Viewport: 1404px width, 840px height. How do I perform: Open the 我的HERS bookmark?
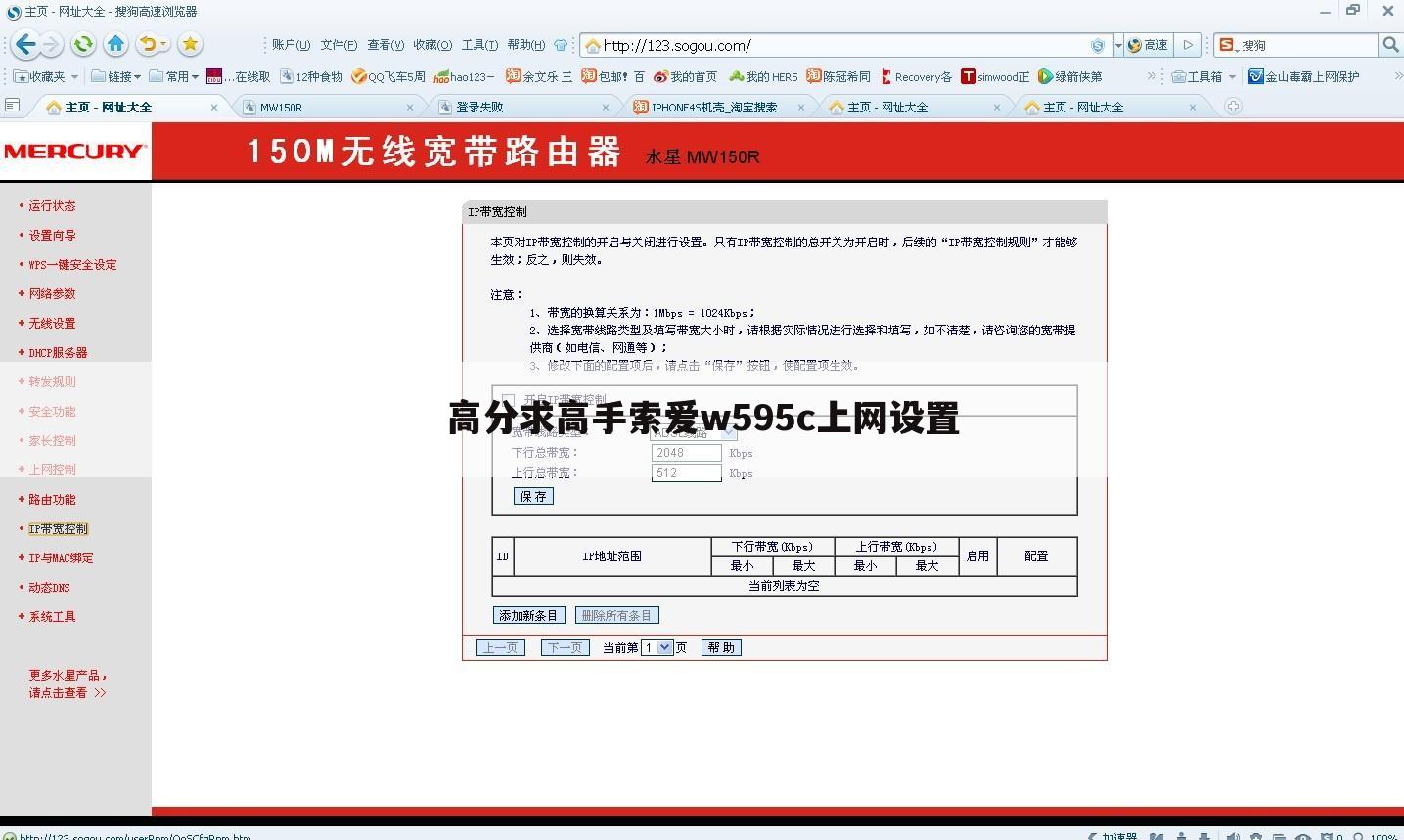click(763, 76)
